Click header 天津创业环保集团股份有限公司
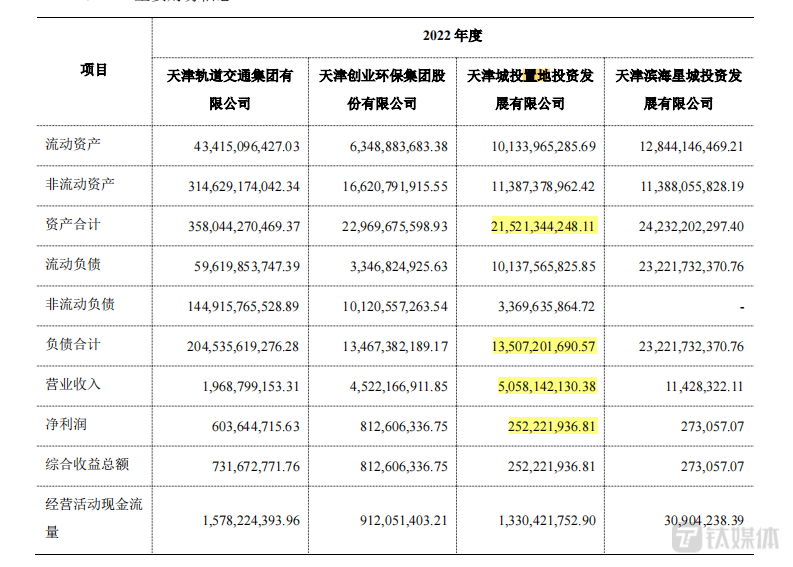 (382, 90)
